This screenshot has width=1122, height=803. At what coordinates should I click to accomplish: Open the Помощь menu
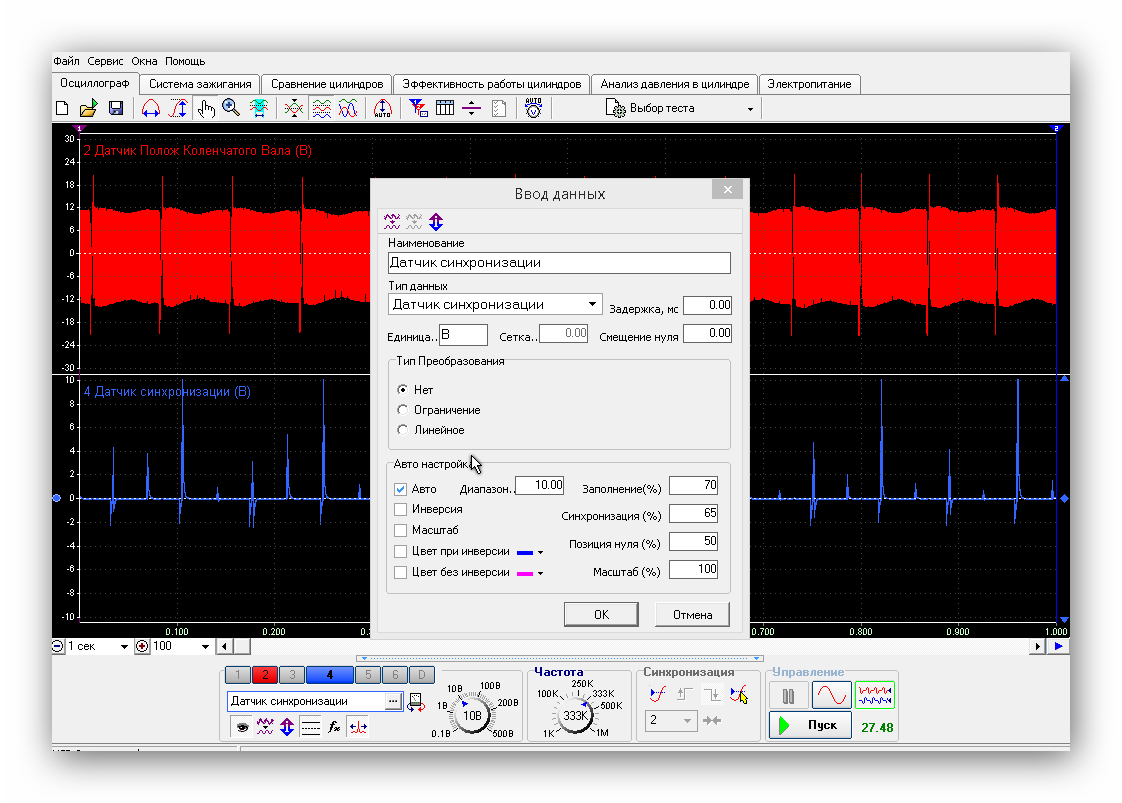tap(185, 62)
